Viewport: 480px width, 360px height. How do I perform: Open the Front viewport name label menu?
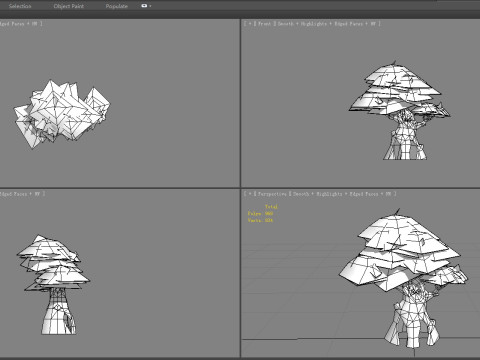[264, 24]
